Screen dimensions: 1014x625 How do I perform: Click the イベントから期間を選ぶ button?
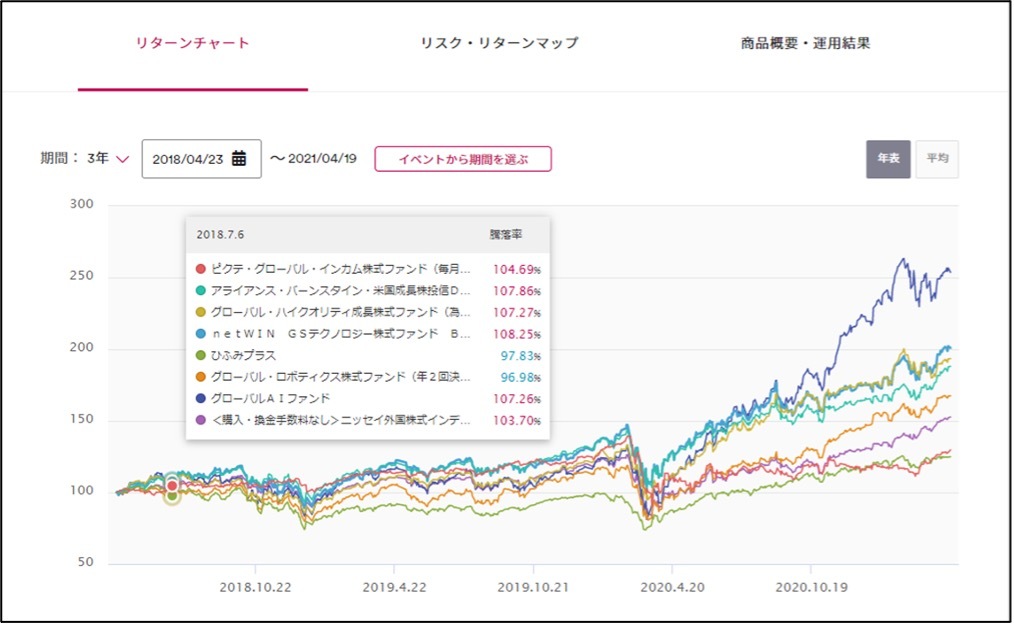[463, 158]
